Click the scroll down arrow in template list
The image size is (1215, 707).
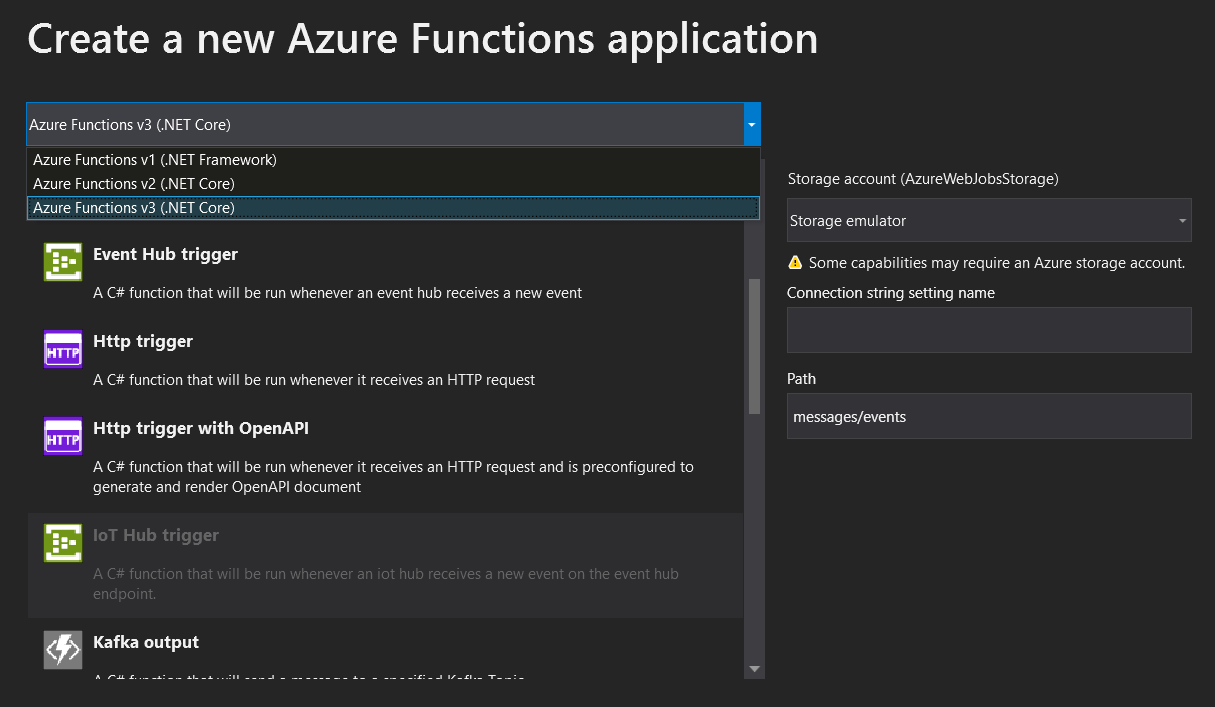click(x=754, y=668)
